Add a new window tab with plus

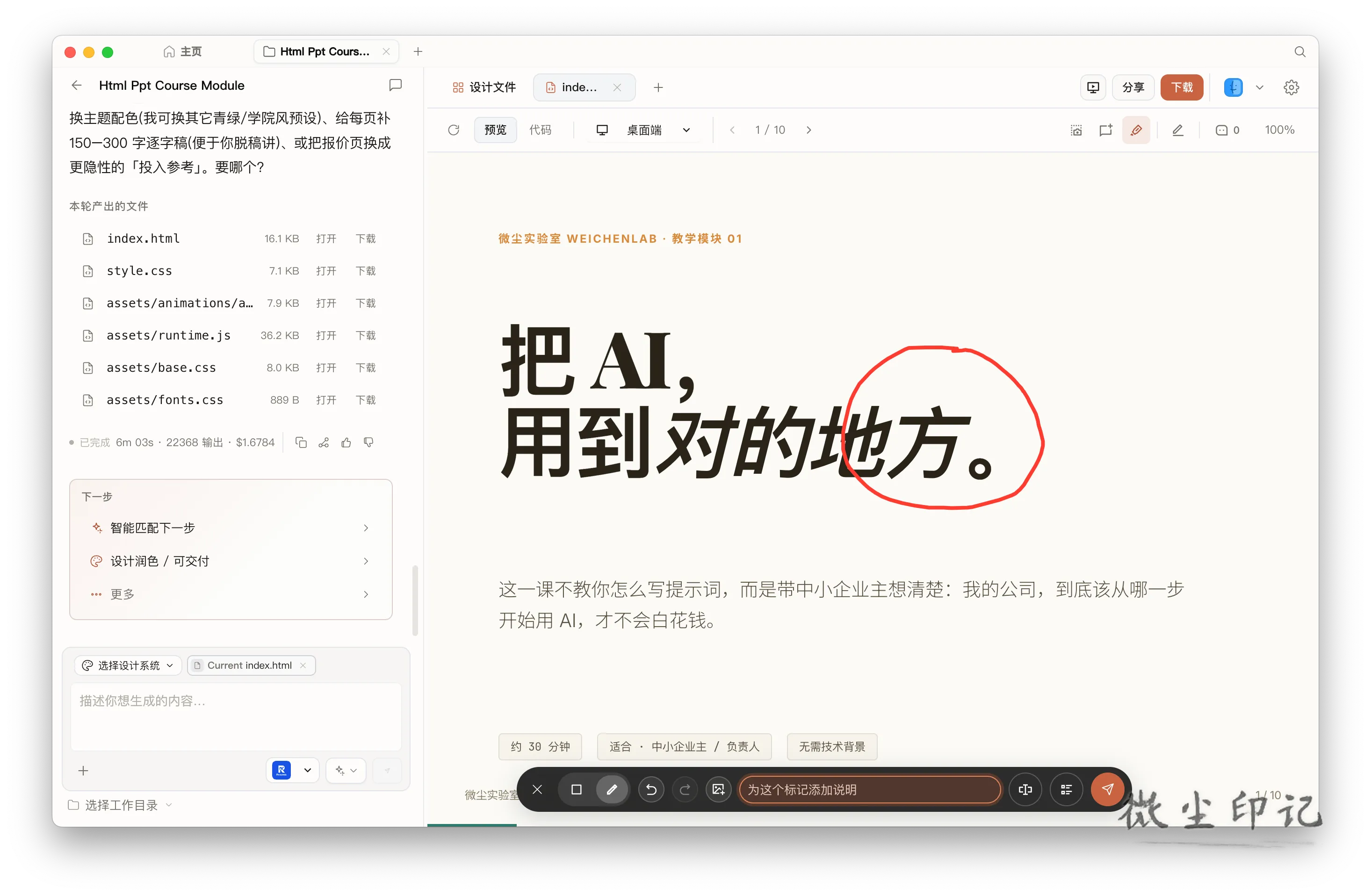[418, 52]
